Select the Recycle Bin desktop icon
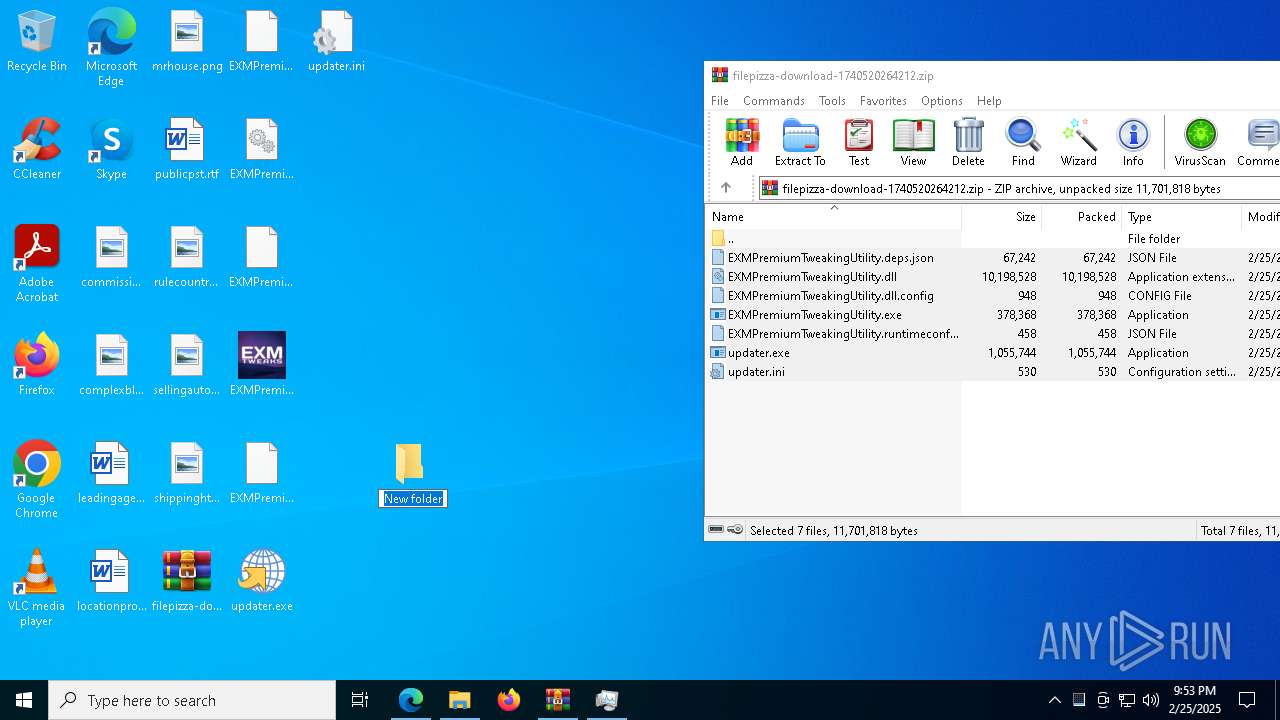The image size is (1280, 720). coord(37,42)
